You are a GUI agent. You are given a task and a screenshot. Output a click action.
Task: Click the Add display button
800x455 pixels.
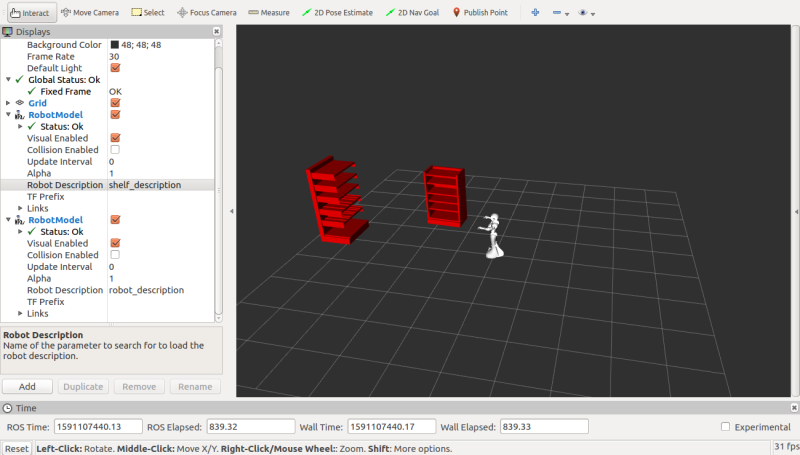(x=27, y=387)
